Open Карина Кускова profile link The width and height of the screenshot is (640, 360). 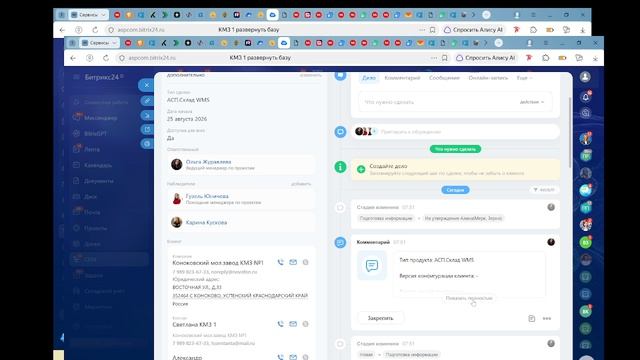point(206,222)
